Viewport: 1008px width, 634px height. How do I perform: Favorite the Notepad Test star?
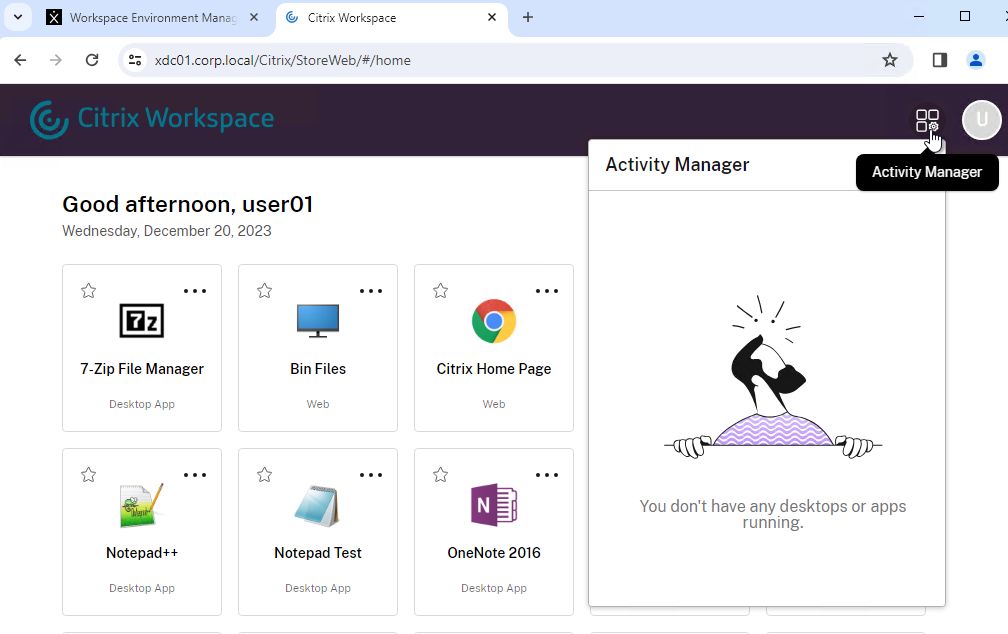(264, 475)
